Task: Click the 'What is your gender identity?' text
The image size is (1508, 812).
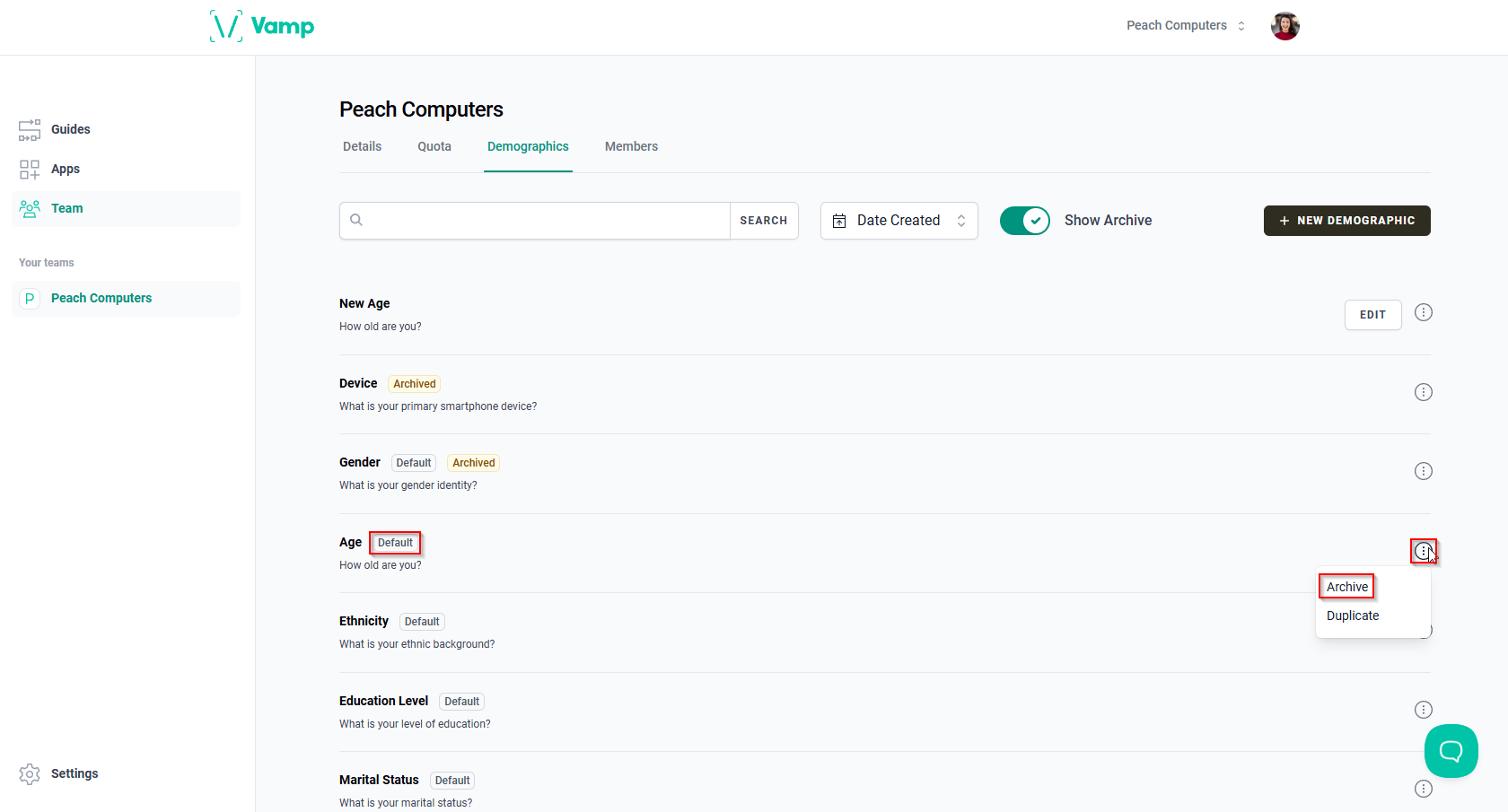Action: point(408,485)
